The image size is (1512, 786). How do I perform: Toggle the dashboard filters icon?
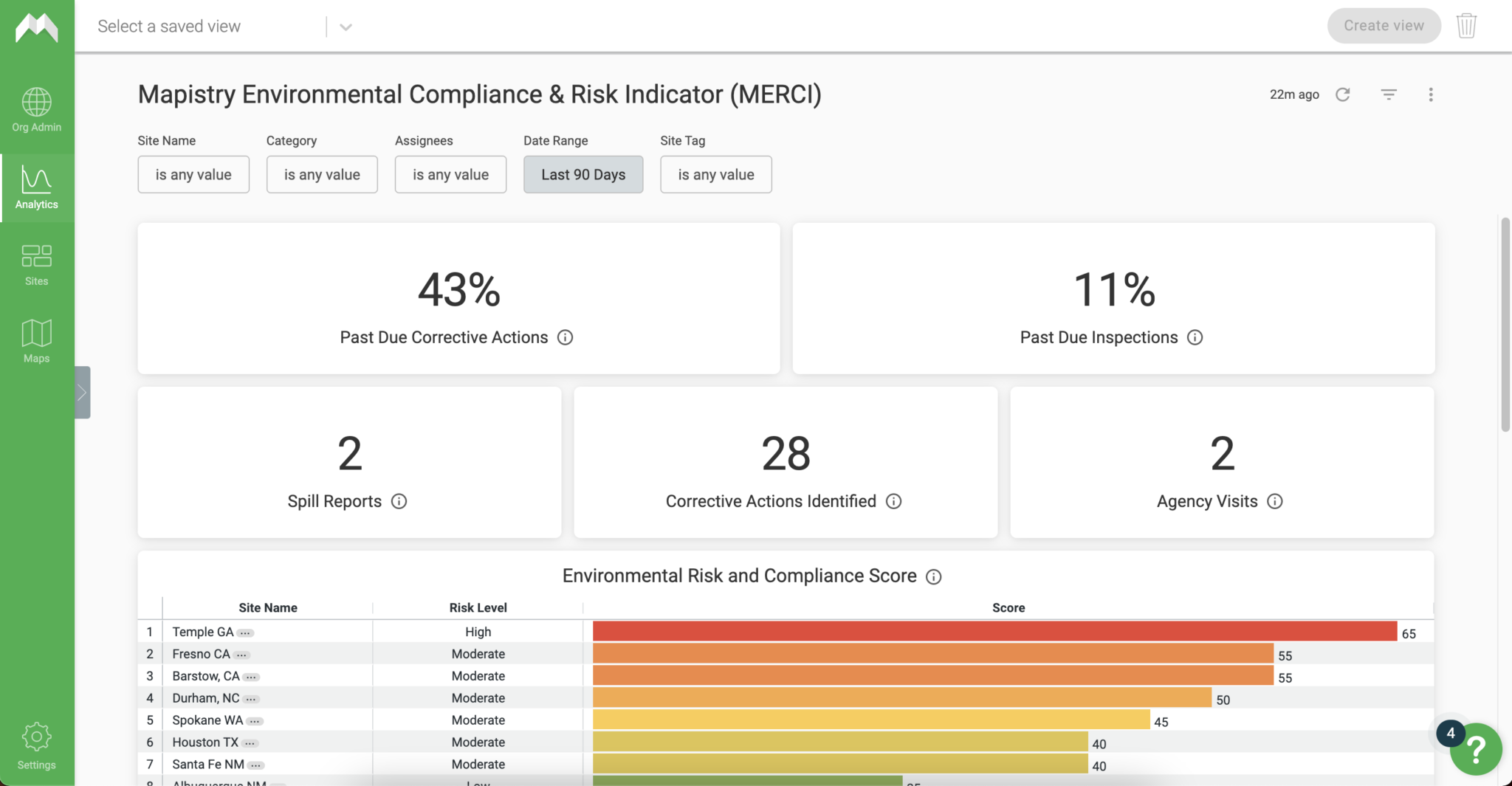(1389, 94)
